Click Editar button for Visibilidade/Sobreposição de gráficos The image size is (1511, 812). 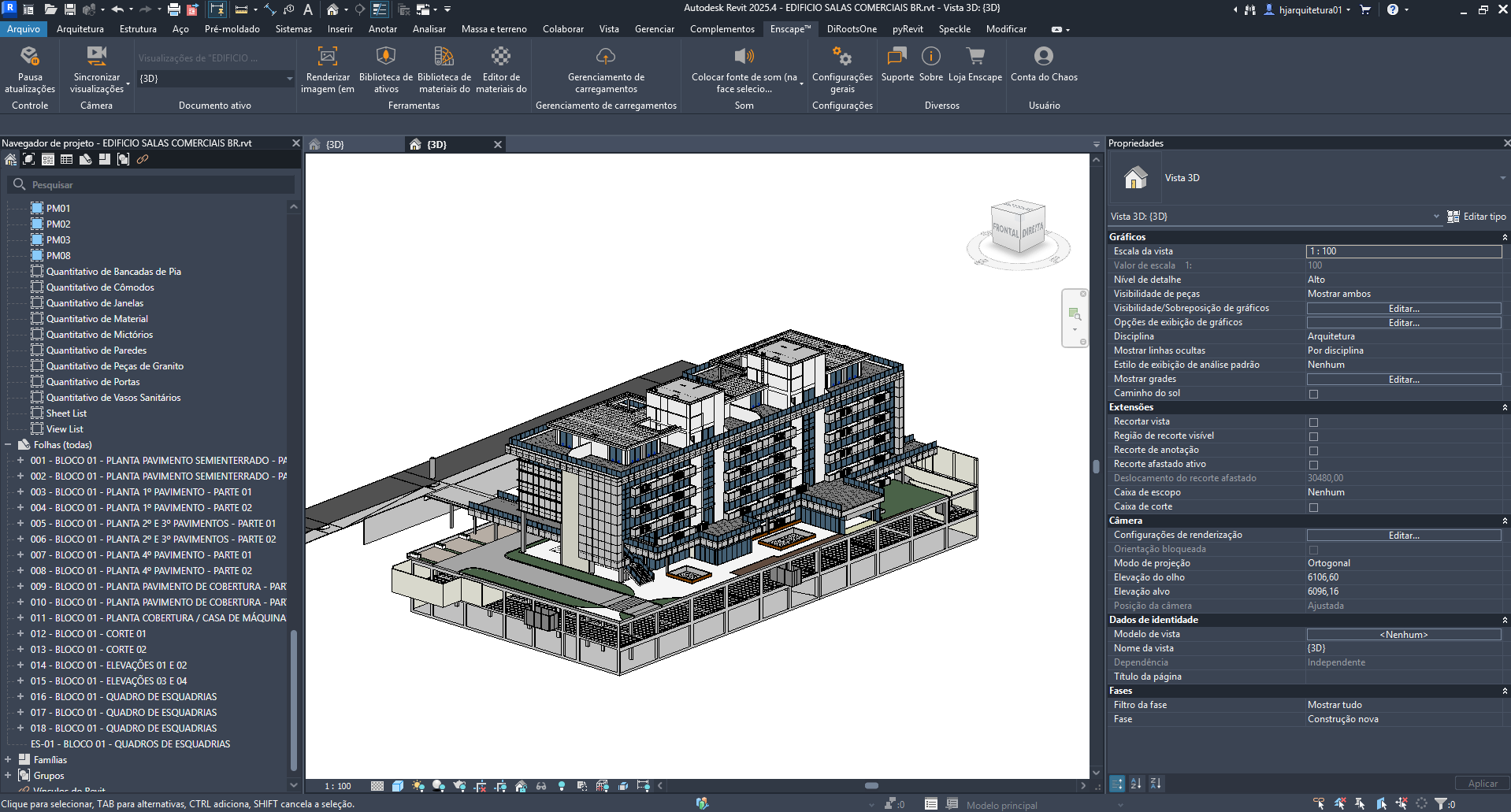click(1403, 309)
